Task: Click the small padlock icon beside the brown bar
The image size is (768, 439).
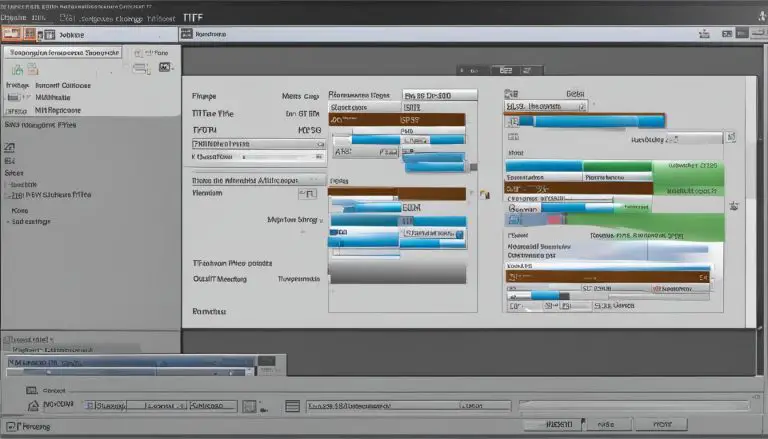Action: click(486, 194)
